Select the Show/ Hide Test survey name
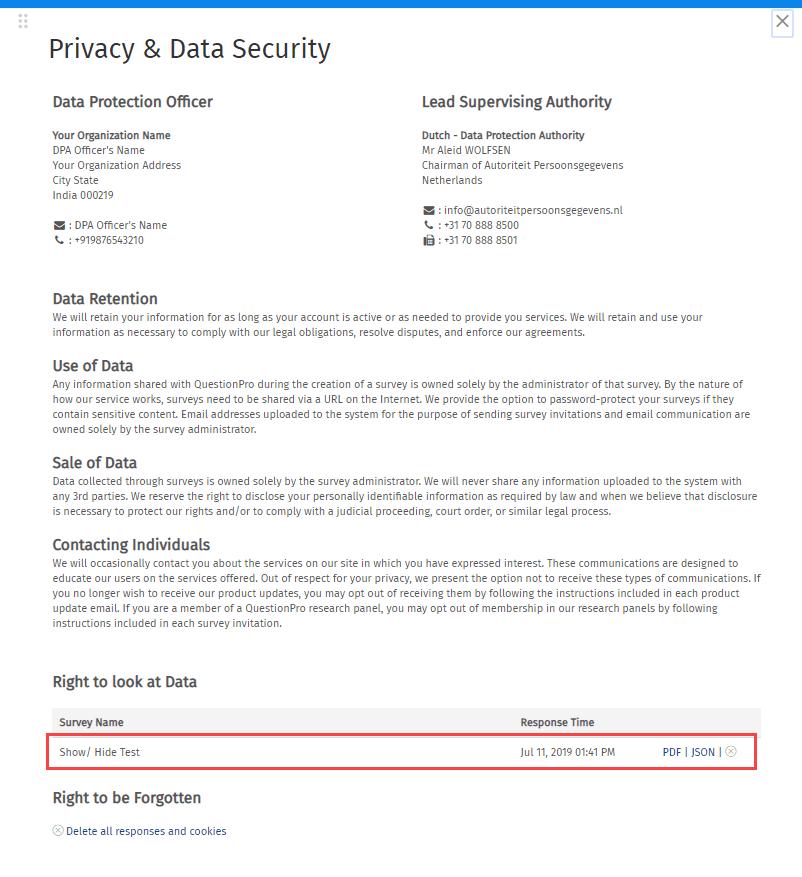This screenshot has width=802, height=877. pyautogui.click(x=100, y=752)
